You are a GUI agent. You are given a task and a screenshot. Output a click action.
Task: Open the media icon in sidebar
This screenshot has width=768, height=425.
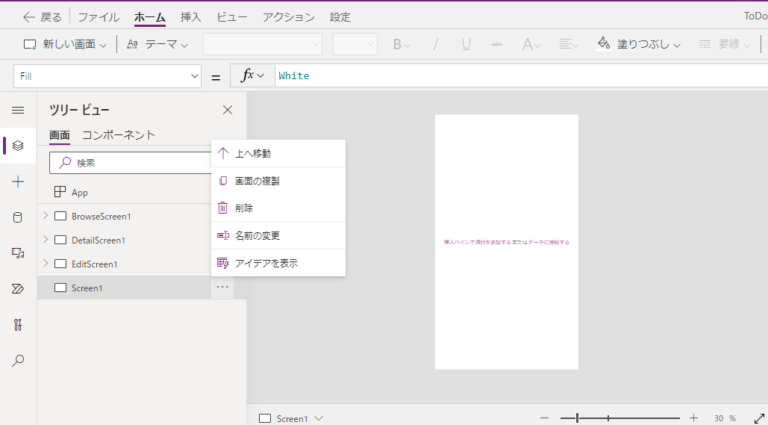tap(18, 253)
